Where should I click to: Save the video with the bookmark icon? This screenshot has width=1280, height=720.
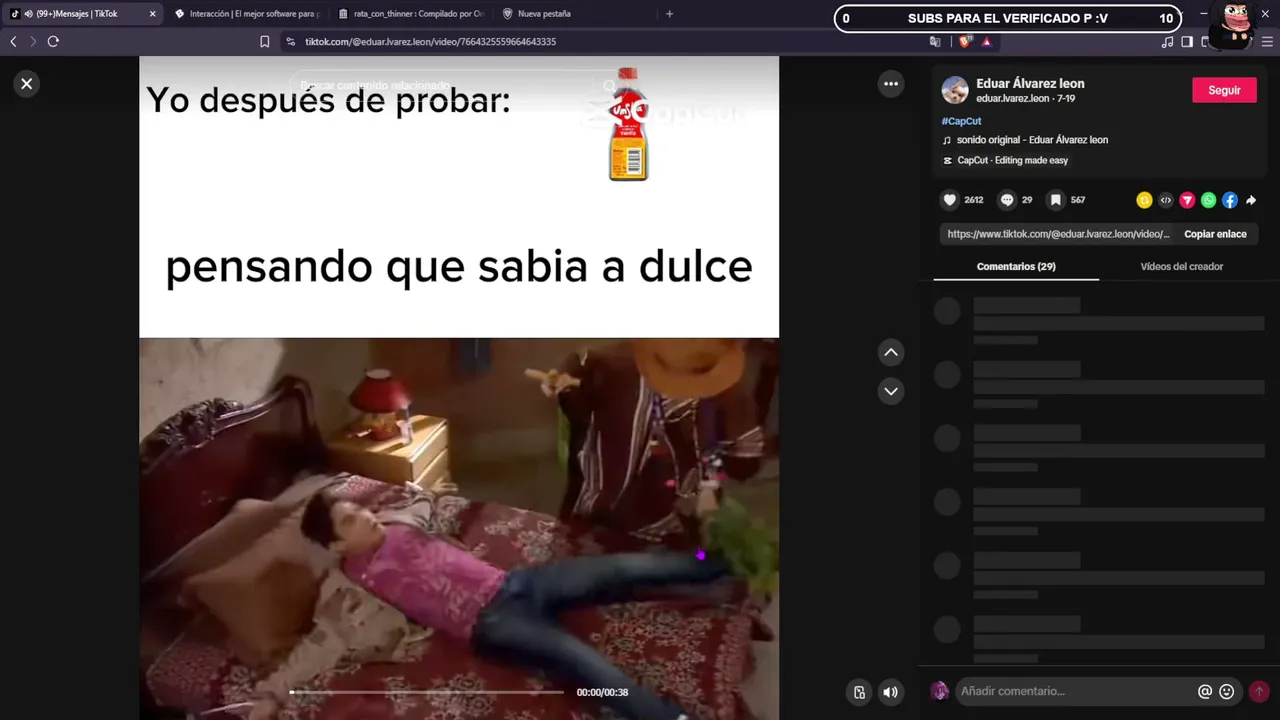tap(1055, 200)
